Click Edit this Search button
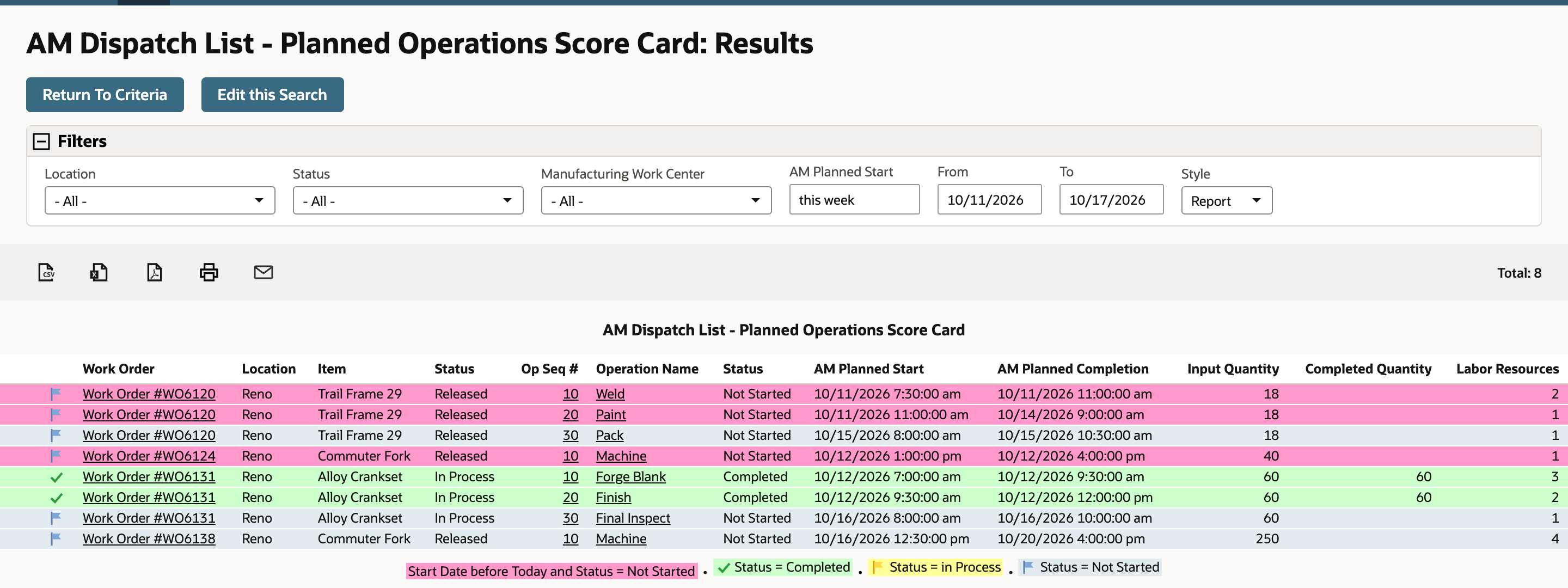This screenshot has width=1568, height=588. 272,95
